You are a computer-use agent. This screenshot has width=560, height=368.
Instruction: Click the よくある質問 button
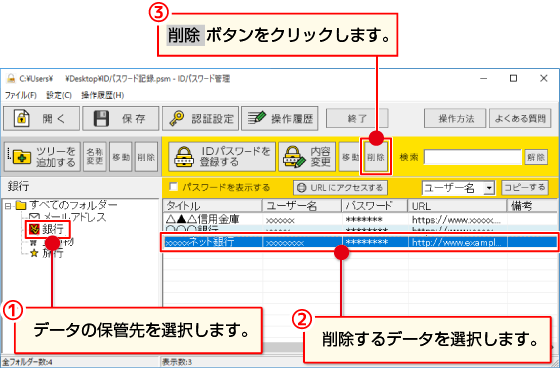pyautogui.click(x=520, y=118)
